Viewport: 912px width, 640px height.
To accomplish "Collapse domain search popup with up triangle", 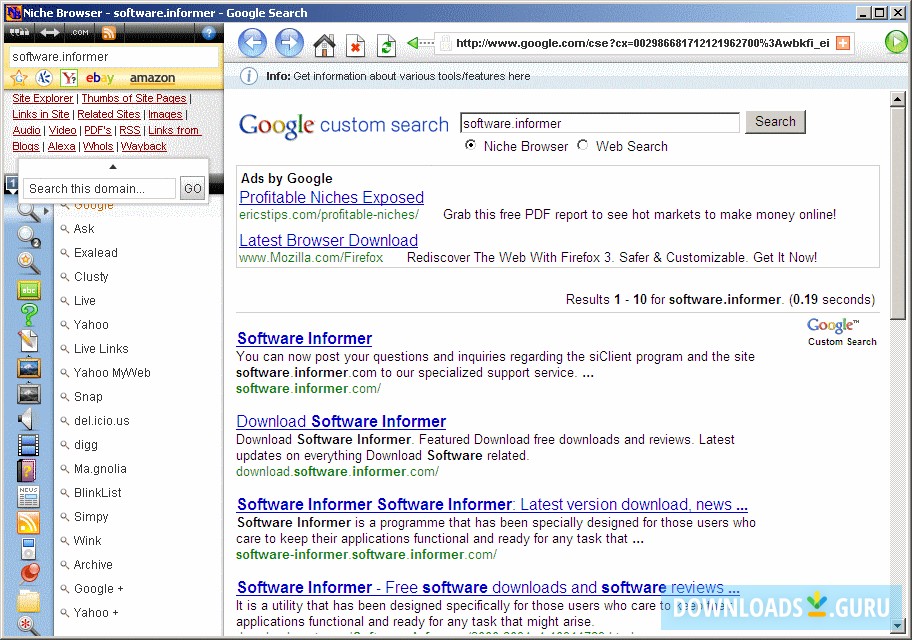I will coord(113,167).
